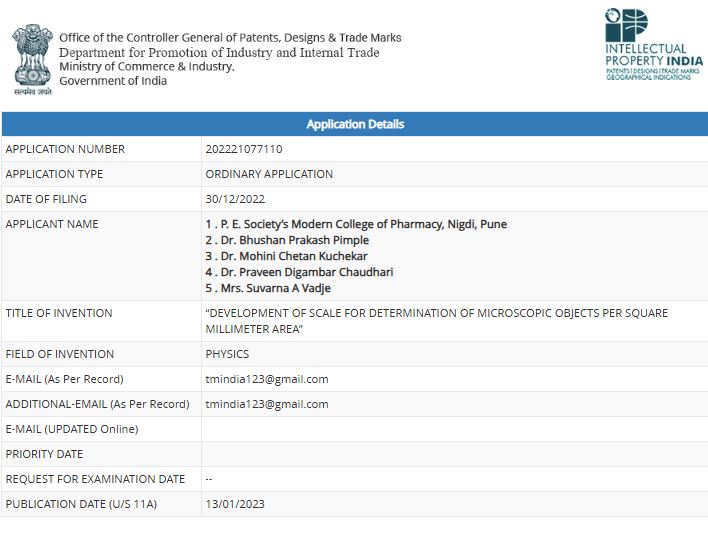Click the publication date 13/01/2023

tap(235, 504)
